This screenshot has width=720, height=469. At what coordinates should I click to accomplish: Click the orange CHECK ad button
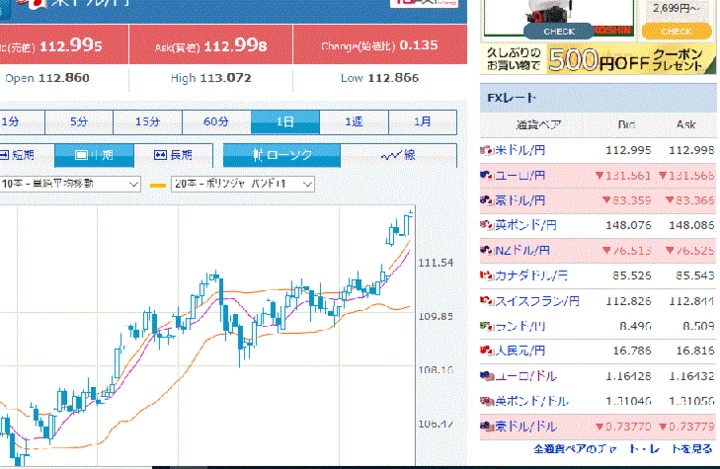click(x=676, y=31)
